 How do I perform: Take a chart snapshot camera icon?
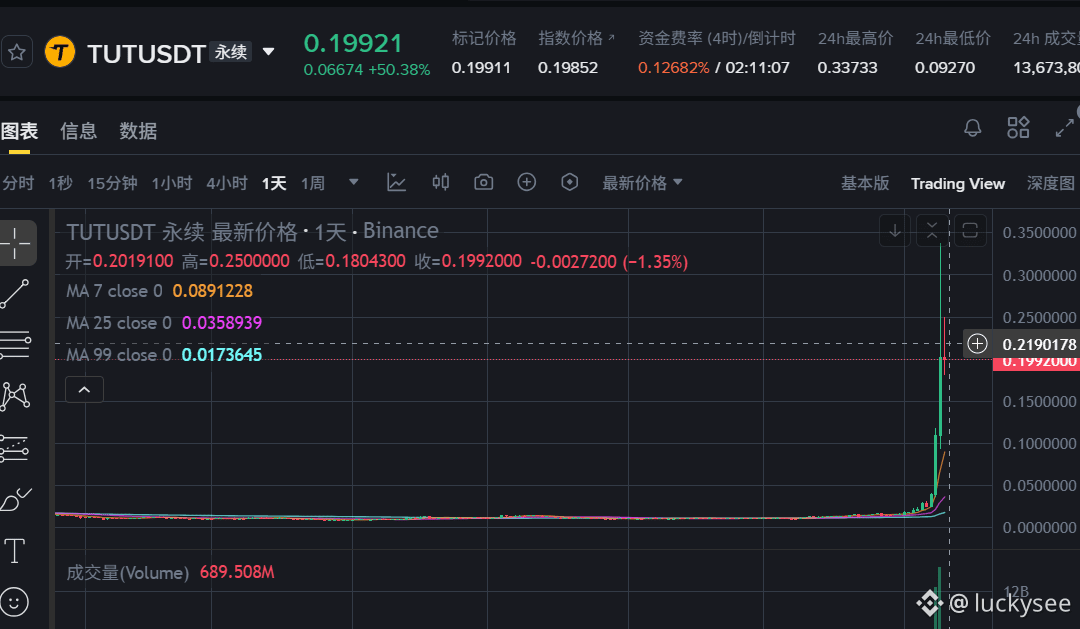484,182
